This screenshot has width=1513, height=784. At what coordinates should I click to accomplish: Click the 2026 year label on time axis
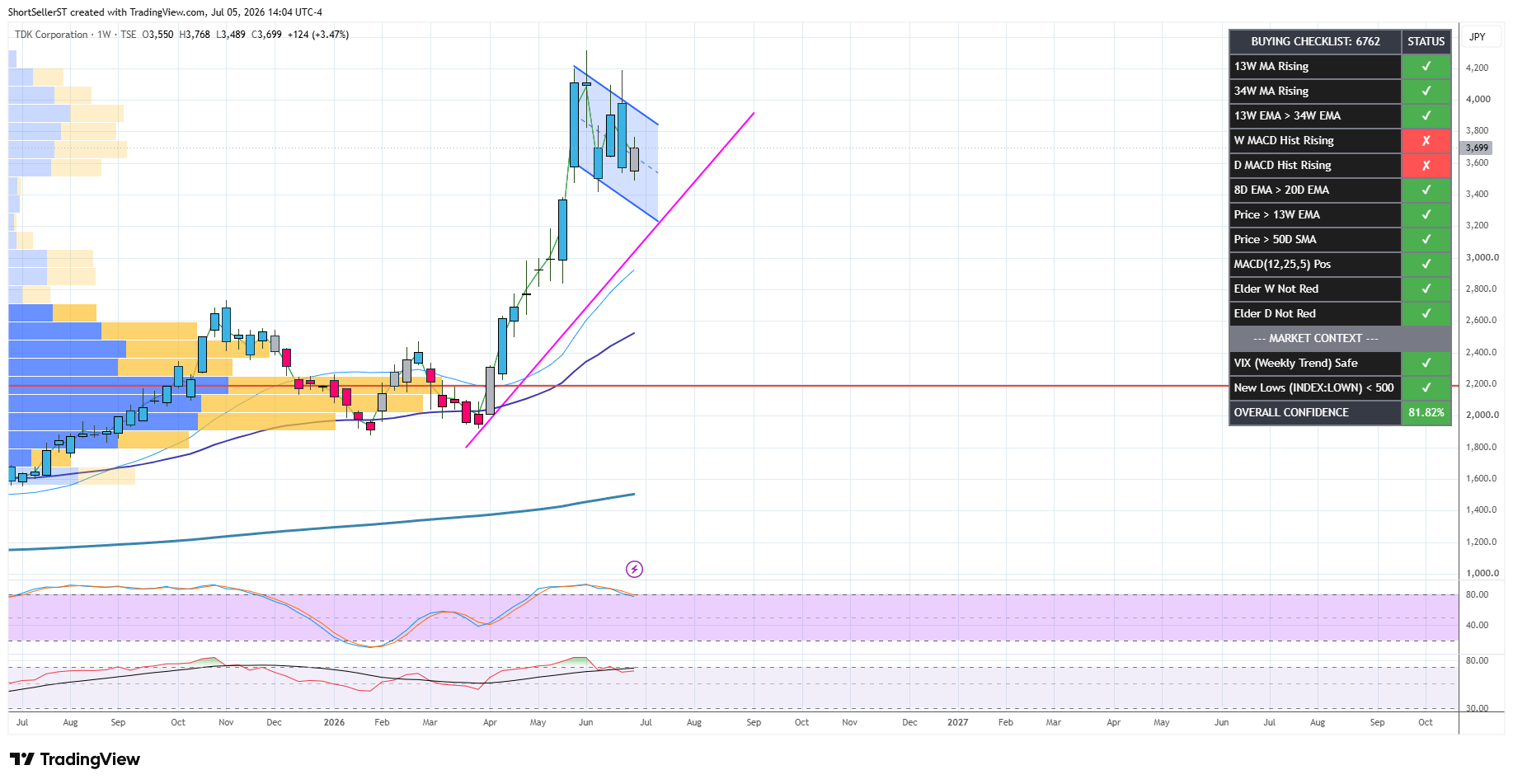[x=334, y=722]
